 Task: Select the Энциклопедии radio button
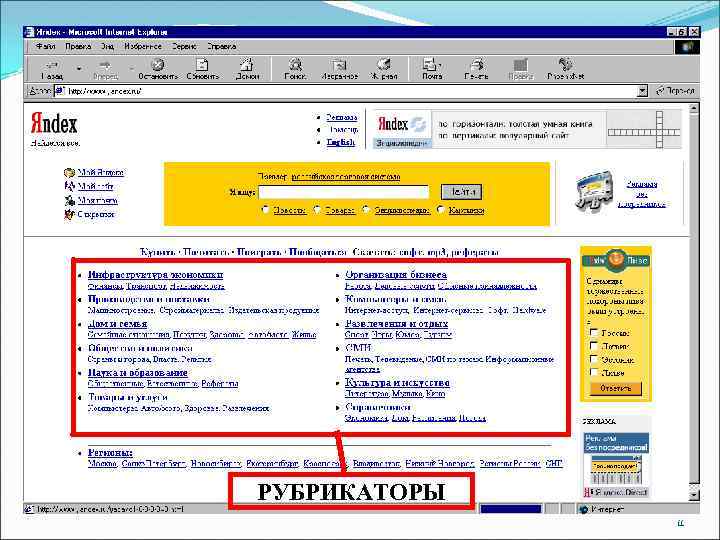pyautogui.click(x=366, y=210)
